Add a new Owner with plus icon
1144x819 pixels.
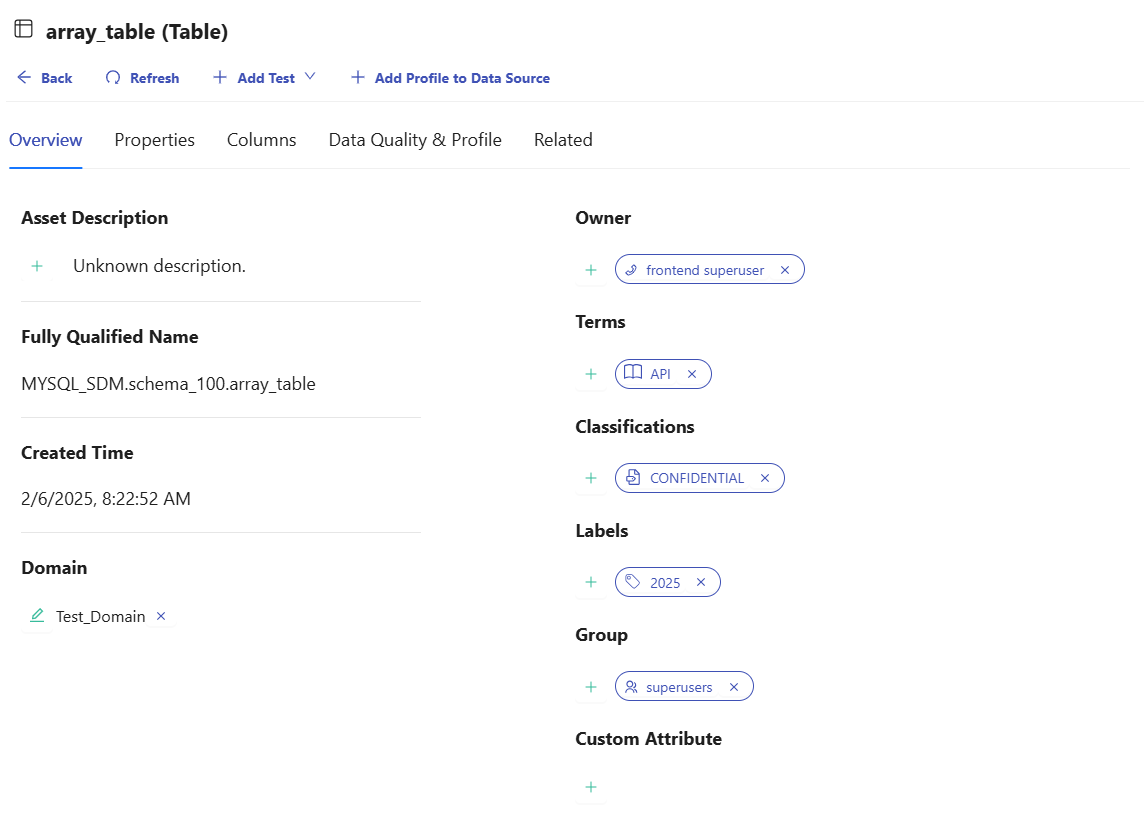pyautogui.click(x=591, y=270)
